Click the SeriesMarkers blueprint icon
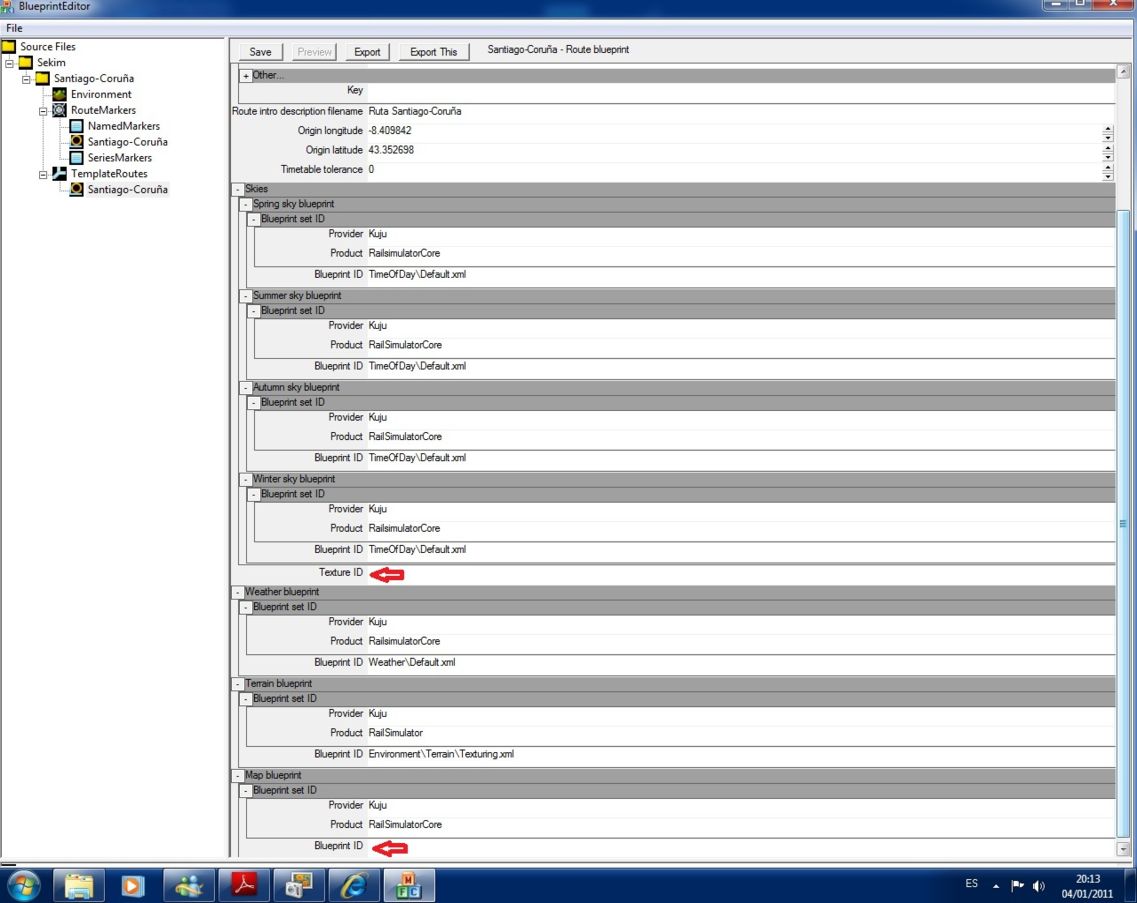This screenshot has width=1137, height=903. click(x=77, y=158)
